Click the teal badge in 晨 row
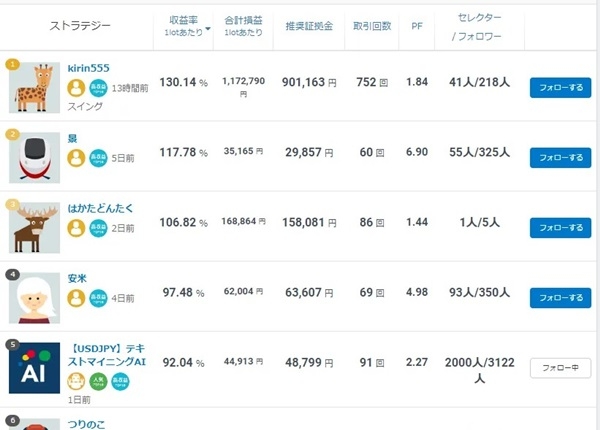The image size is (600, 430). [98, 158]
